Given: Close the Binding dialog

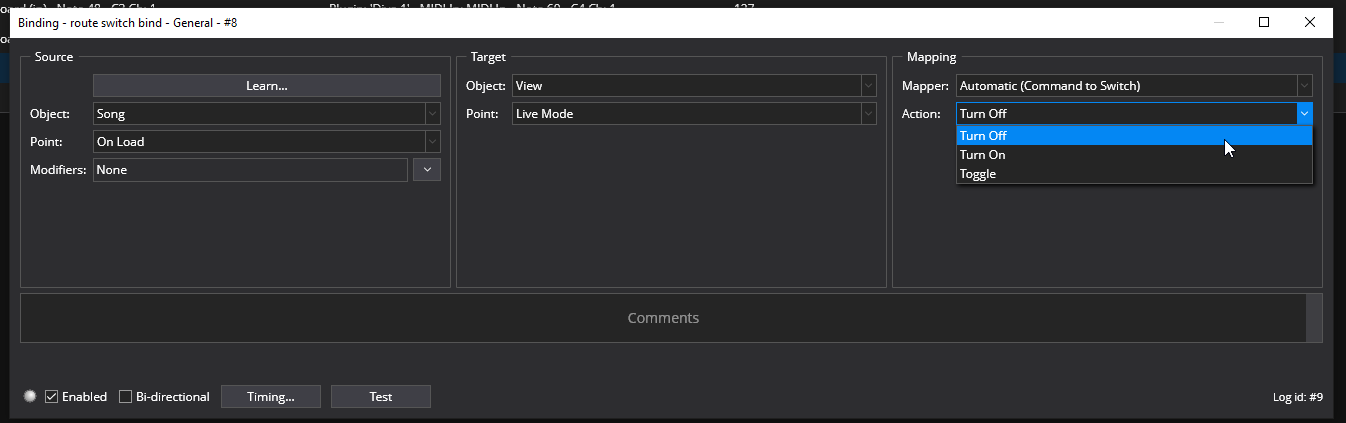Looking at the screenshot, I should (1310, 22).
